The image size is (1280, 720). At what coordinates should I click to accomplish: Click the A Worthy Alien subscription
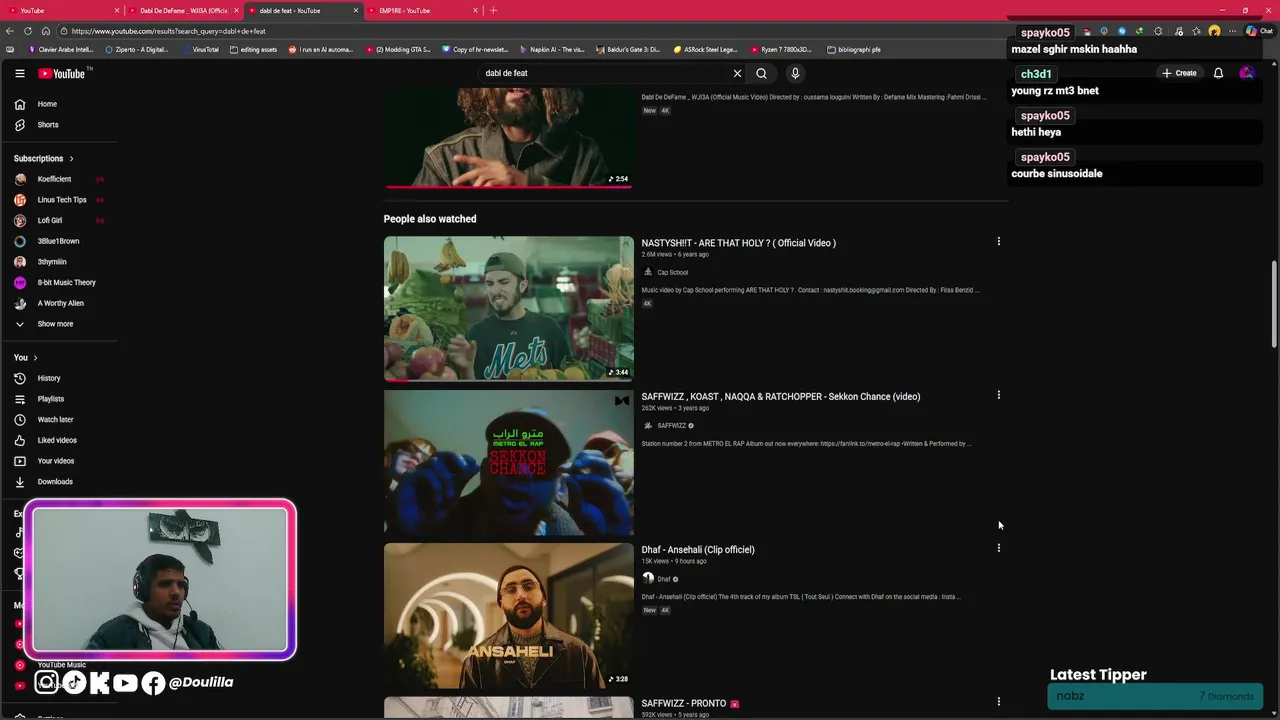coord(60,303)
